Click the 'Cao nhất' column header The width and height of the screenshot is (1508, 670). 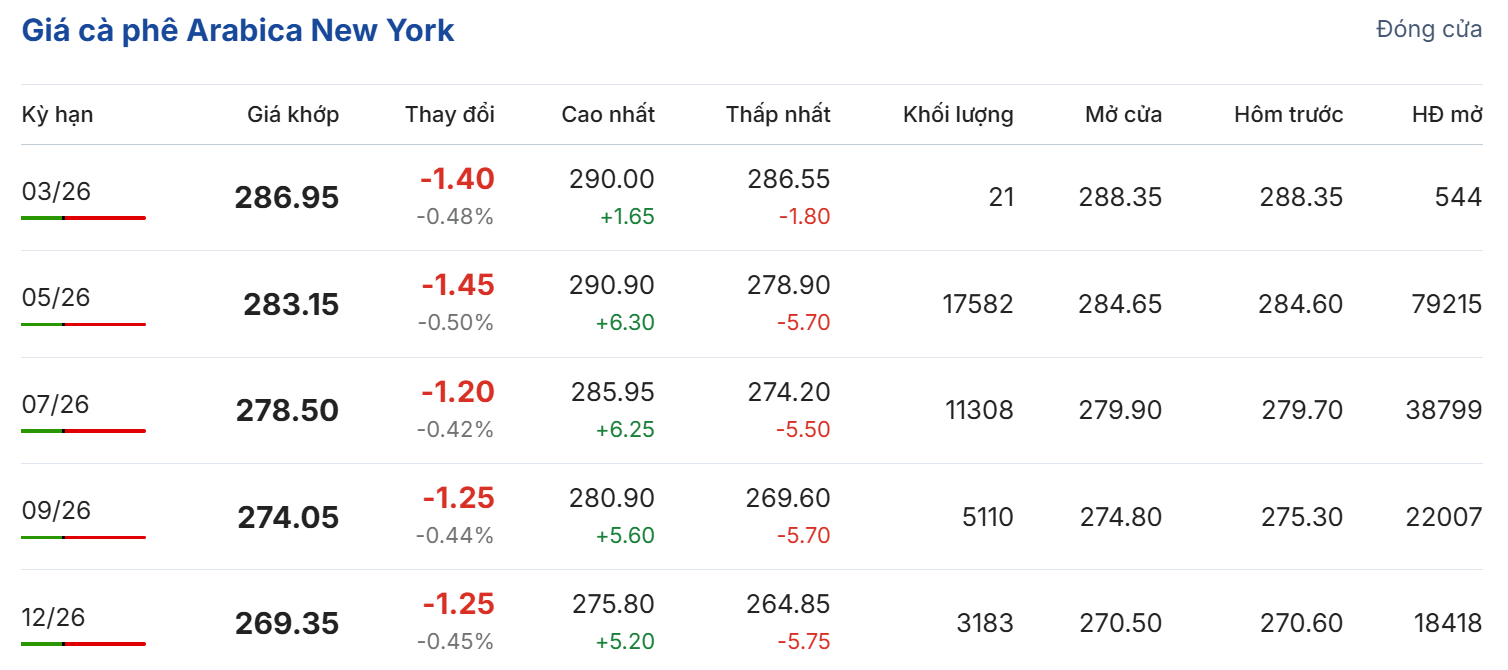click(608, 114)
